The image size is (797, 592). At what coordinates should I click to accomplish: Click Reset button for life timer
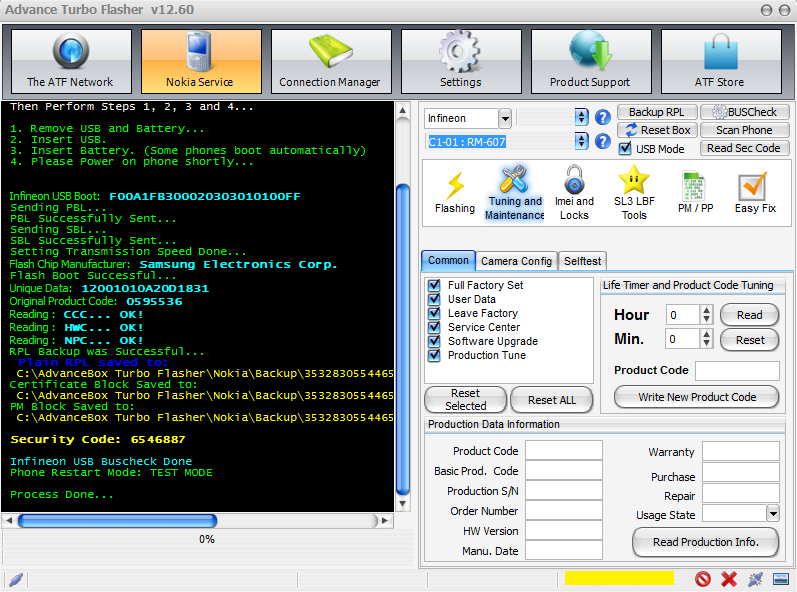(x=750, y=340)
